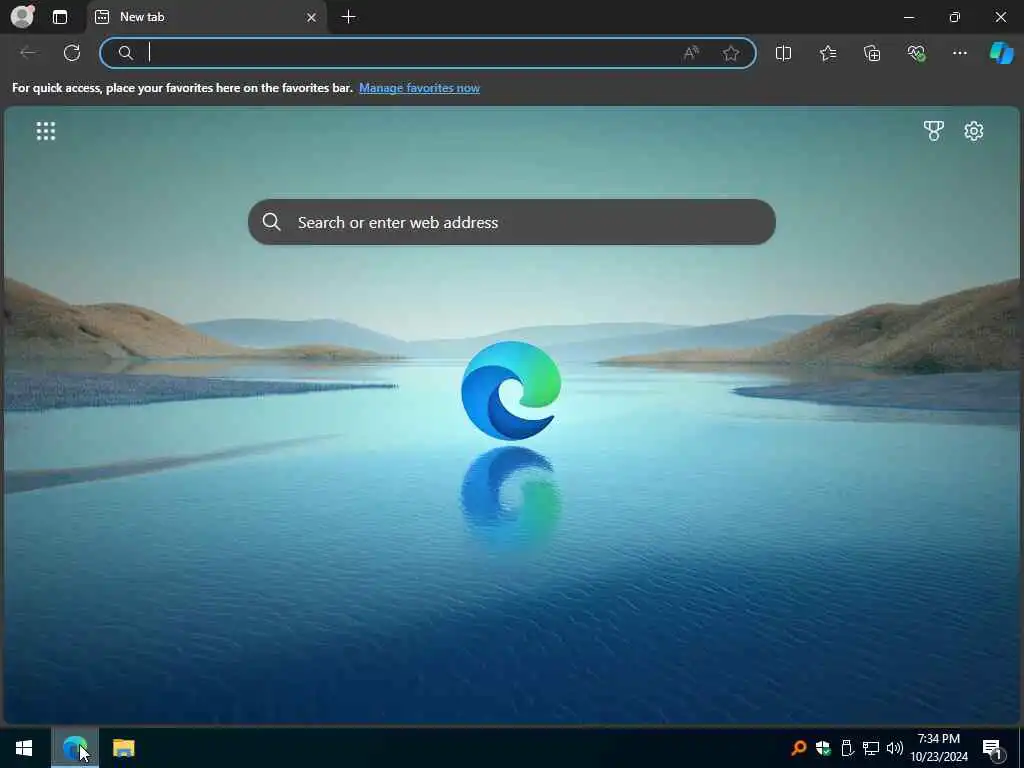This screenshot has width=1024, height=768.
Task: Open the volume speaker tray icon
Action: point(895,748)
